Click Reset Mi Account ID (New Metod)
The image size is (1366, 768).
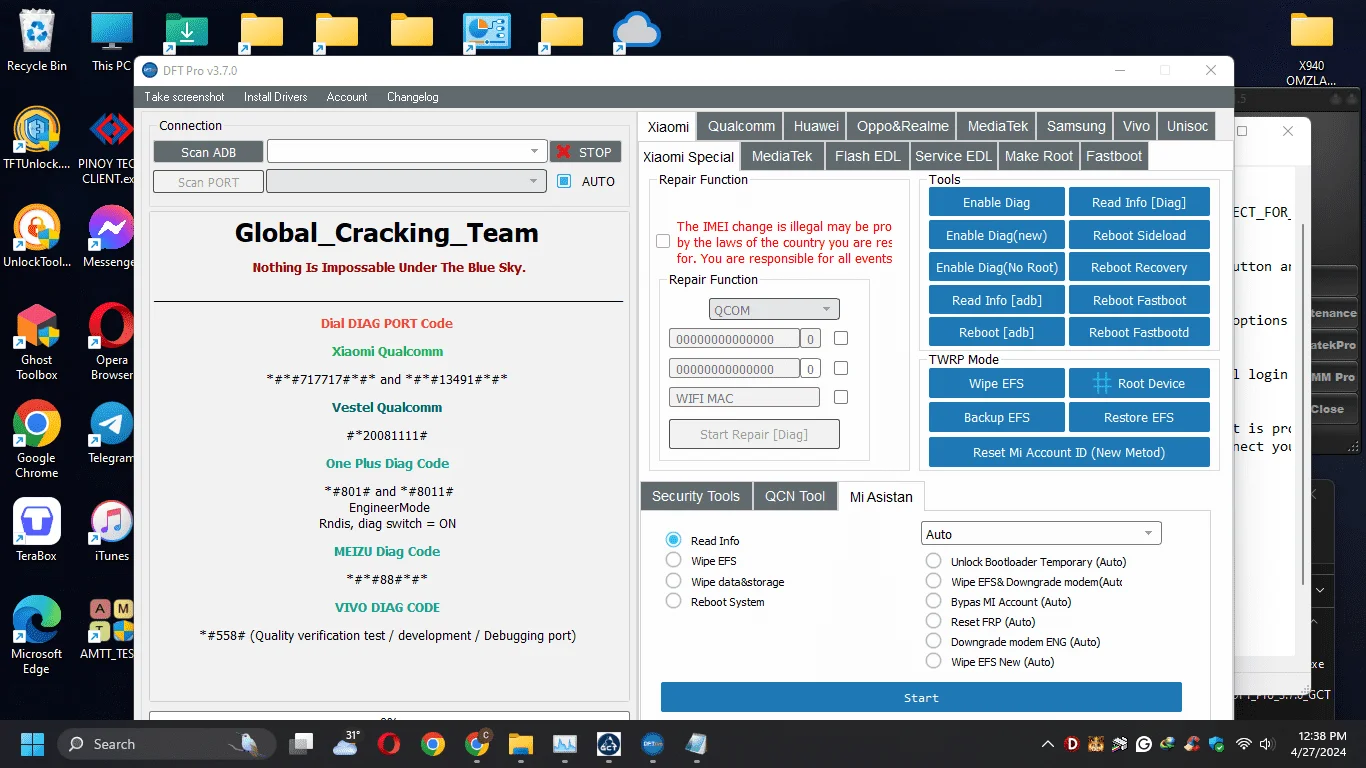click(1069, 452)
